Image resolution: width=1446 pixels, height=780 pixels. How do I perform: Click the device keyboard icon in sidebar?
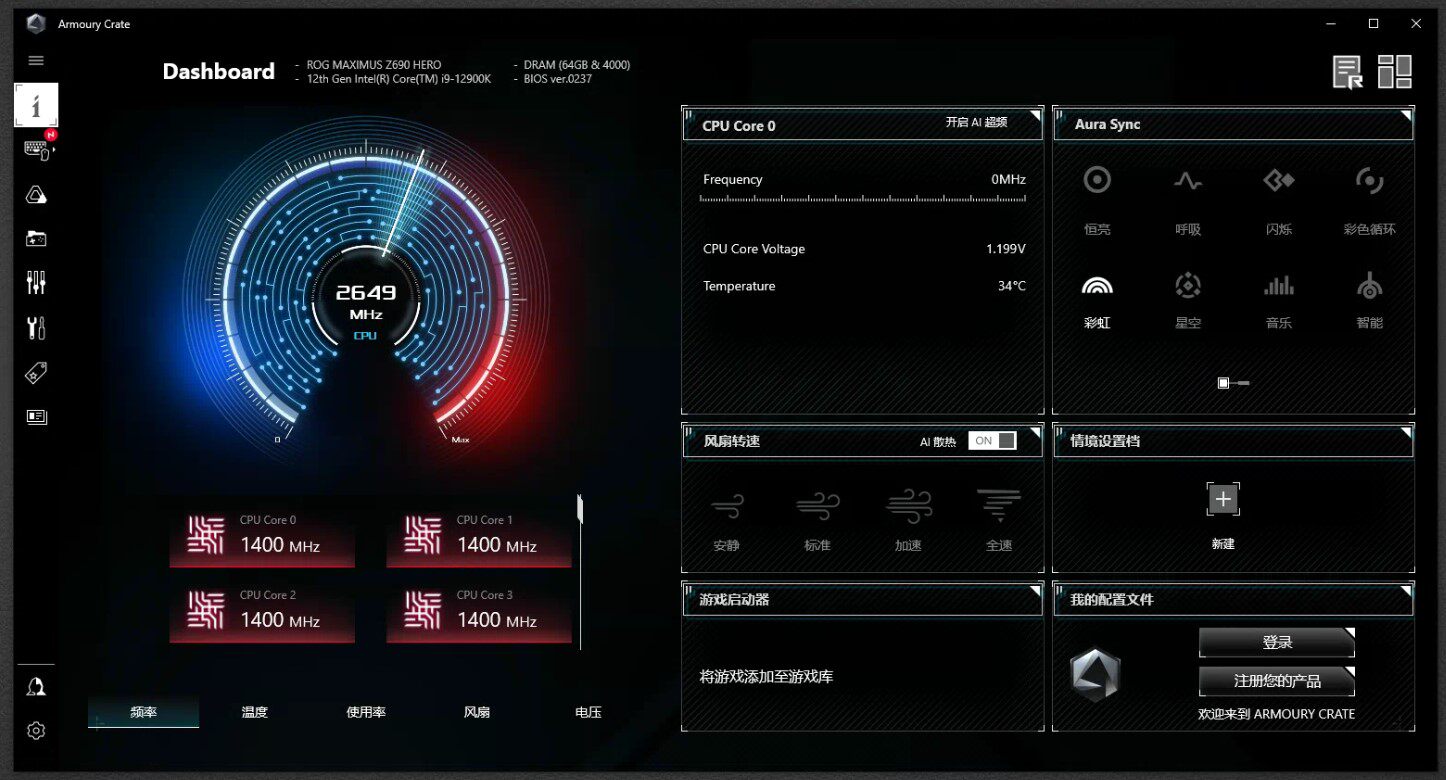37,149
